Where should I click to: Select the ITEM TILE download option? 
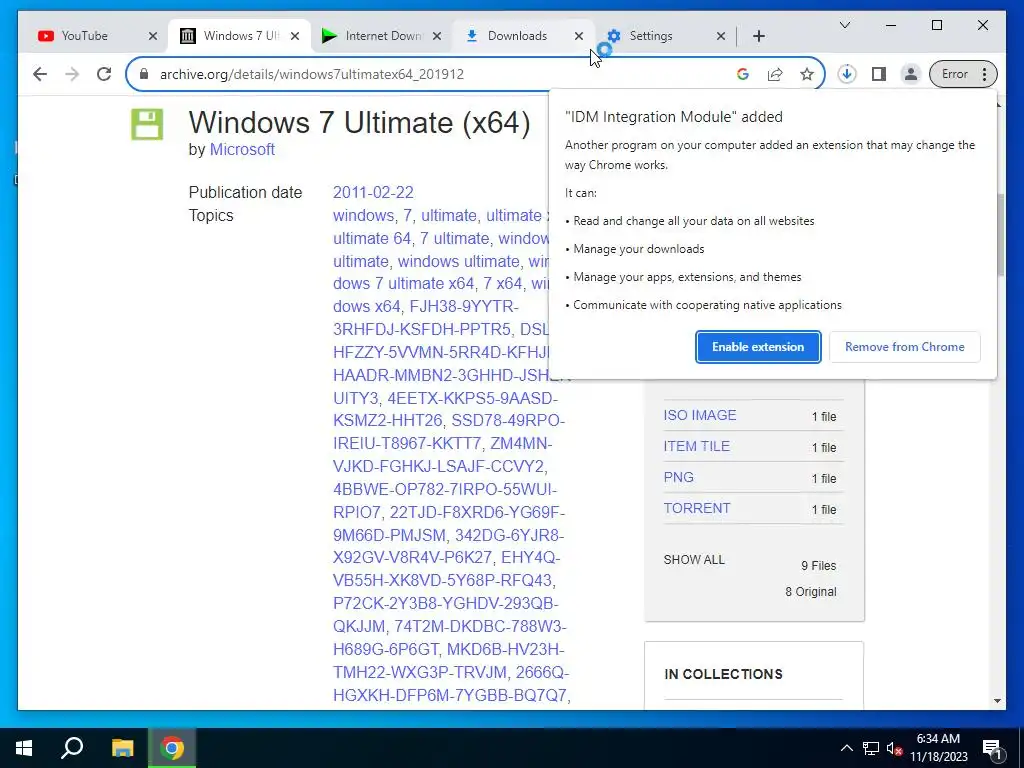pyautogui.click(x=696, y=446)
